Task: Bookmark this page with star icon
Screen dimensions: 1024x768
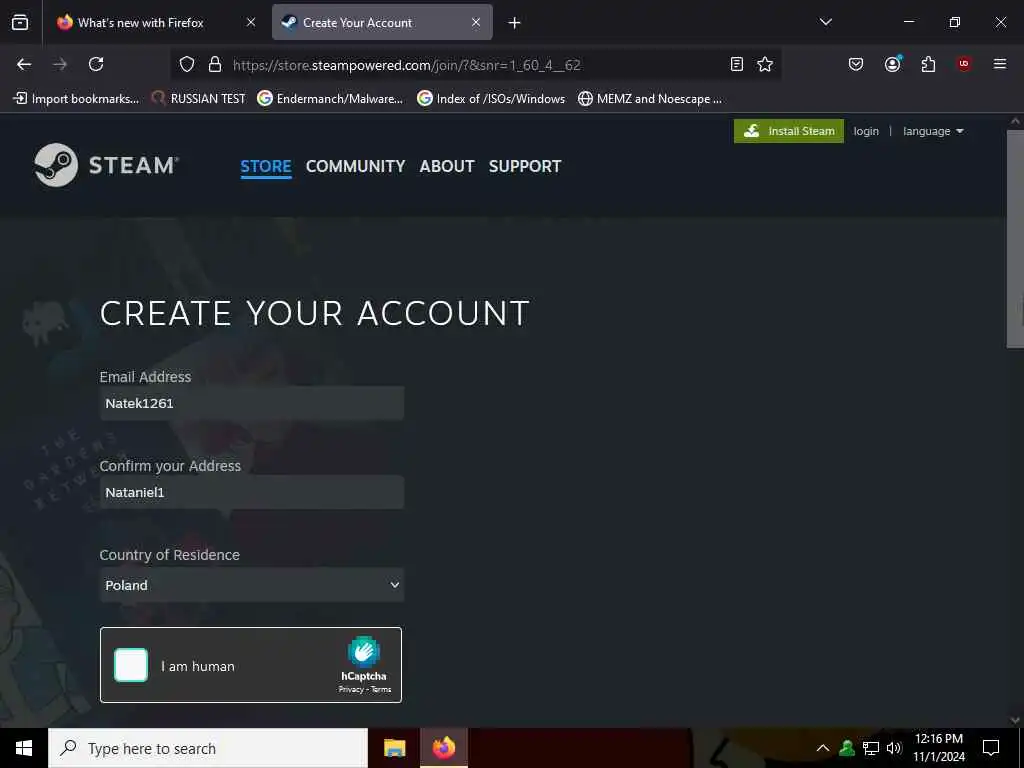Action: 765,64
